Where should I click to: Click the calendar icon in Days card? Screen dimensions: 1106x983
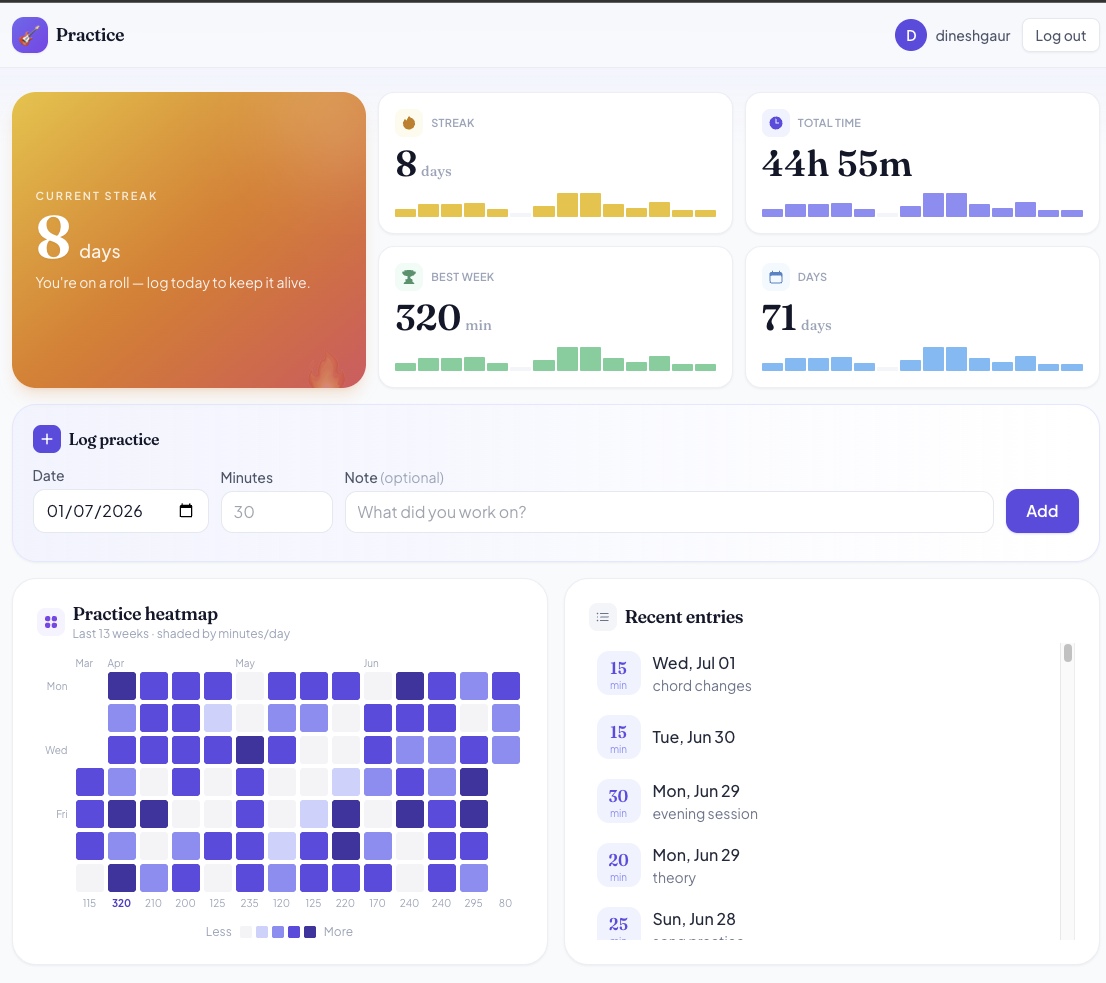click(776, 277)
